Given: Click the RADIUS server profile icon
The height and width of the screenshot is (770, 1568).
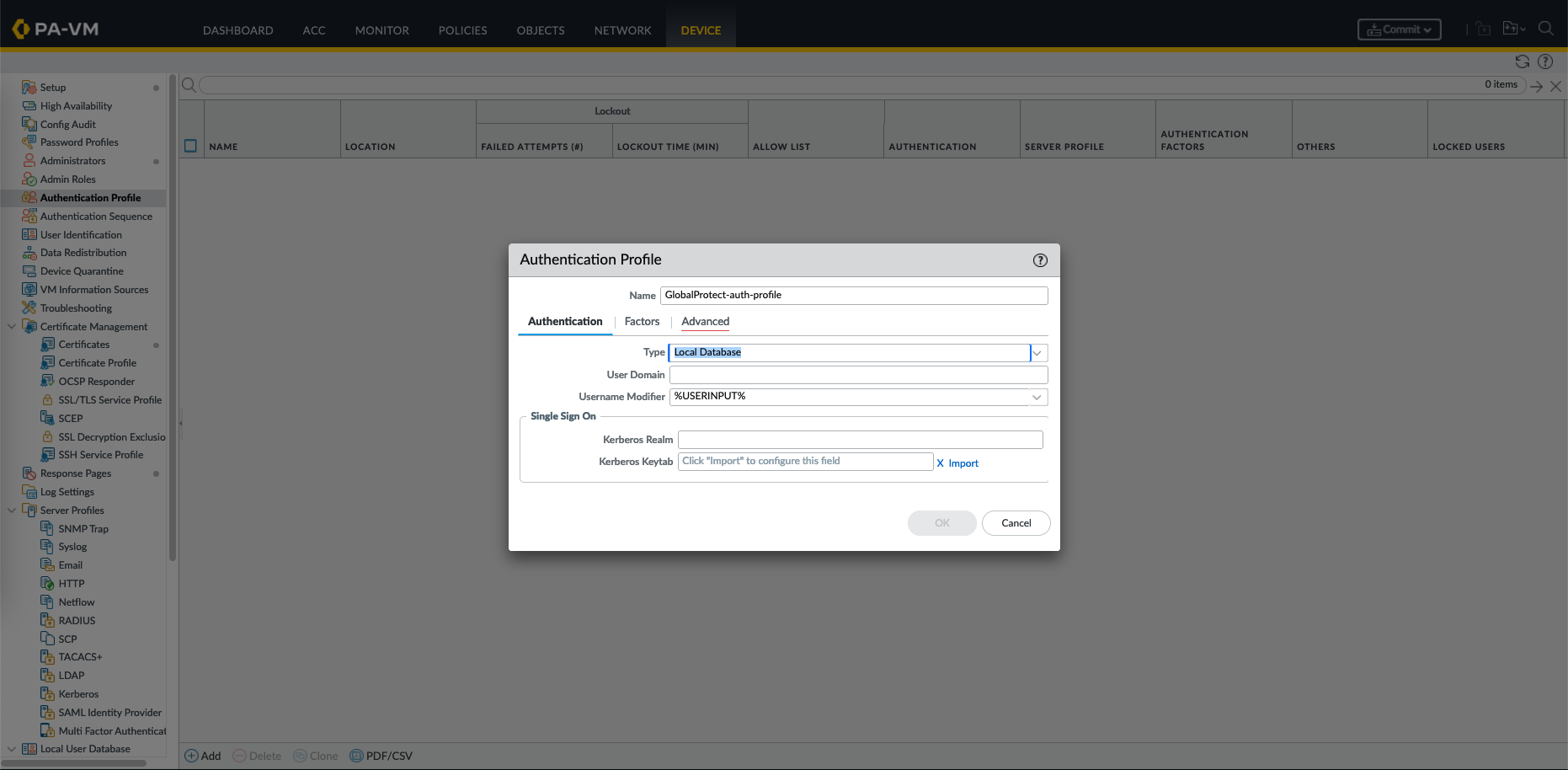Looking at the screenshot, I should pyautogui.click(x=48, y=620).
